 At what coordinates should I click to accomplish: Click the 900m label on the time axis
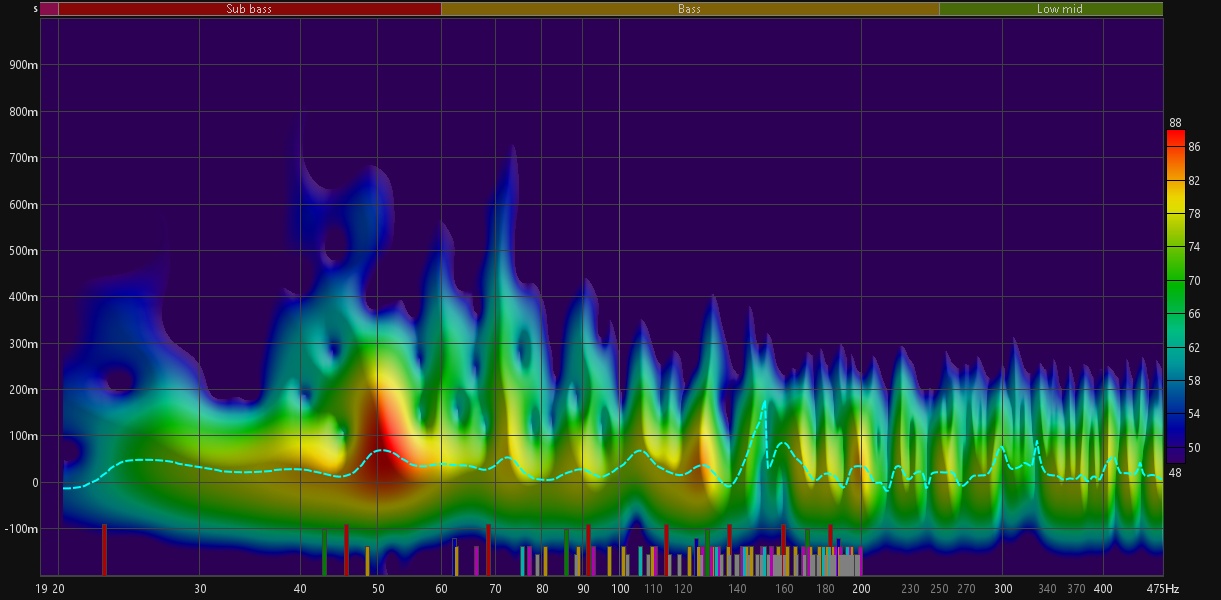coord(19,66)
